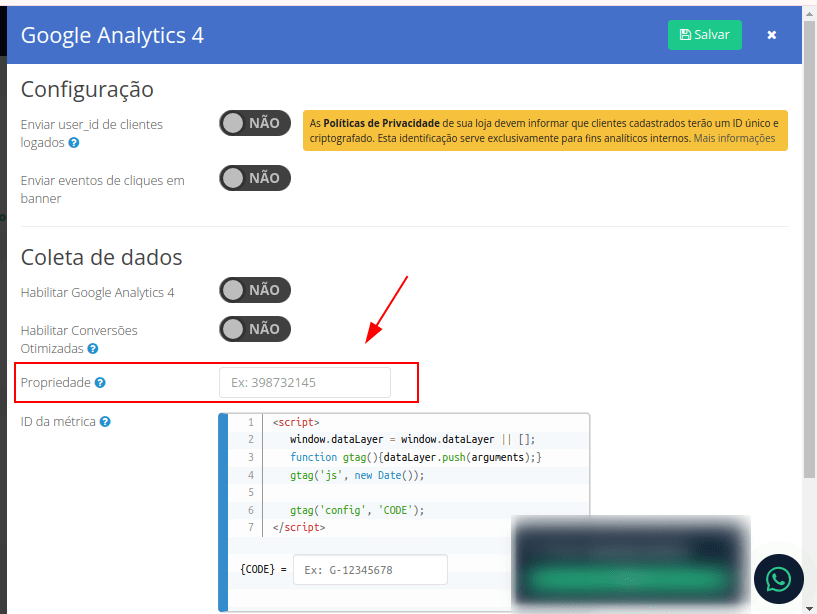Click the Coleta de dados heading
817x614 pixels.
pyautogui.click(x=102, y=257)
